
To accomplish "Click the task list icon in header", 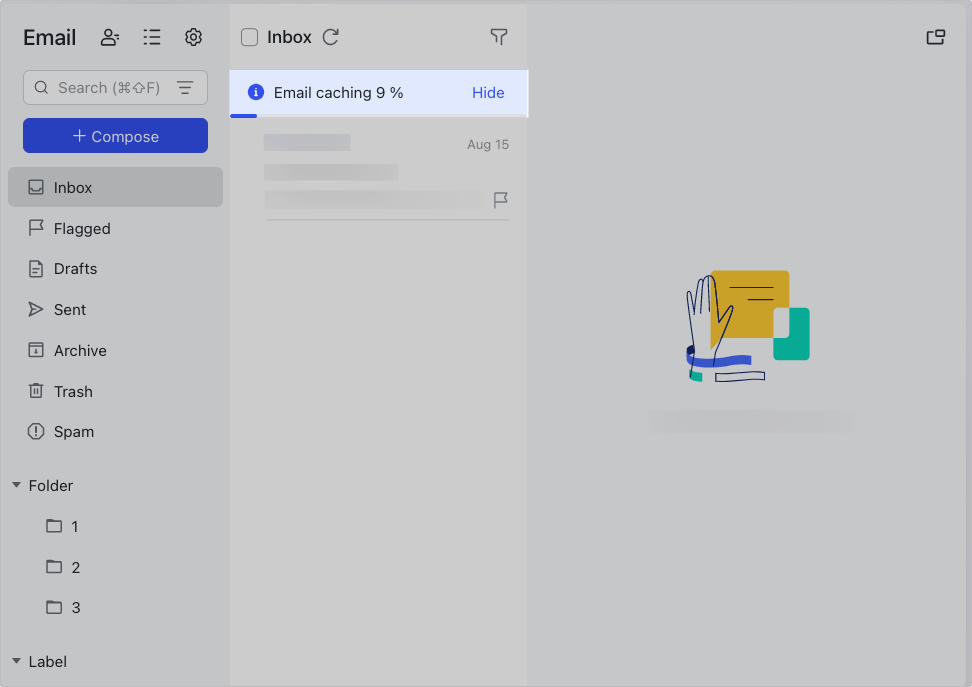I will [152, 37].
